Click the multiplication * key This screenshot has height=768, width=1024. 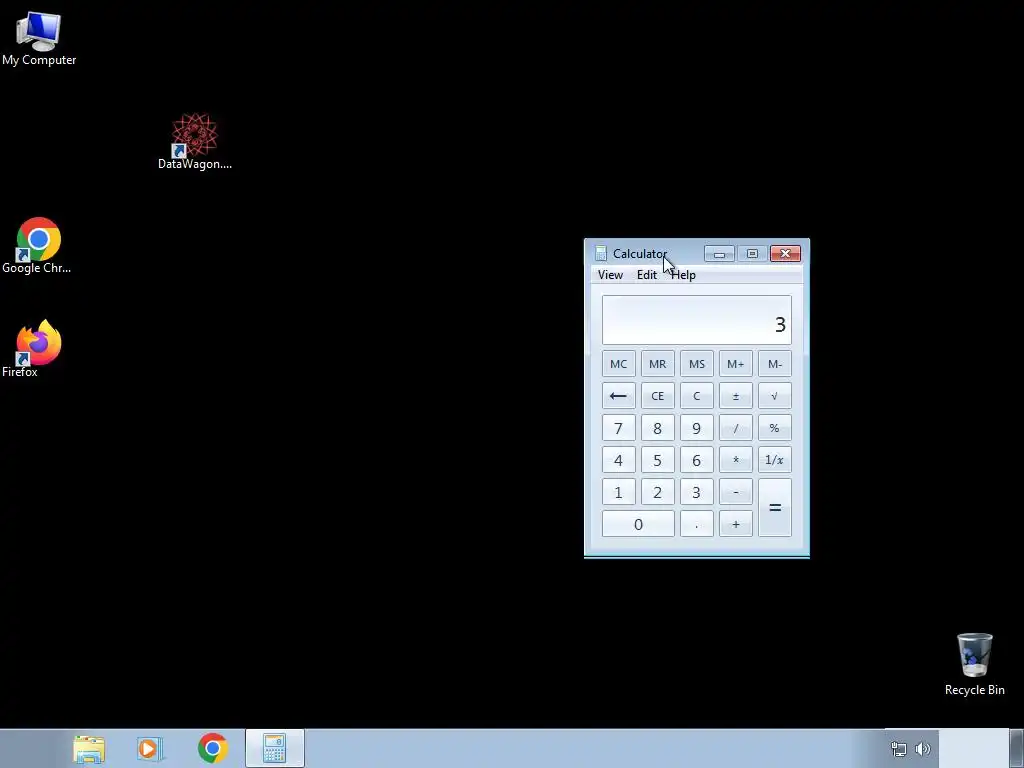pyautogui.click(x=736, y=460)
